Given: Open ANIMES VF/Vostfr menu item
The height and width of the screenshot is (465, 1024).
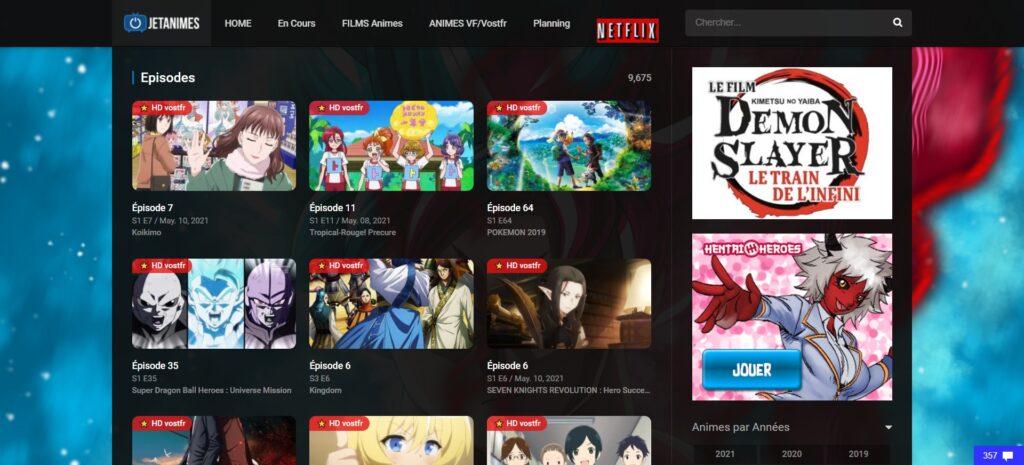Looking at the screenshot, I should click(x=468, y=23).
